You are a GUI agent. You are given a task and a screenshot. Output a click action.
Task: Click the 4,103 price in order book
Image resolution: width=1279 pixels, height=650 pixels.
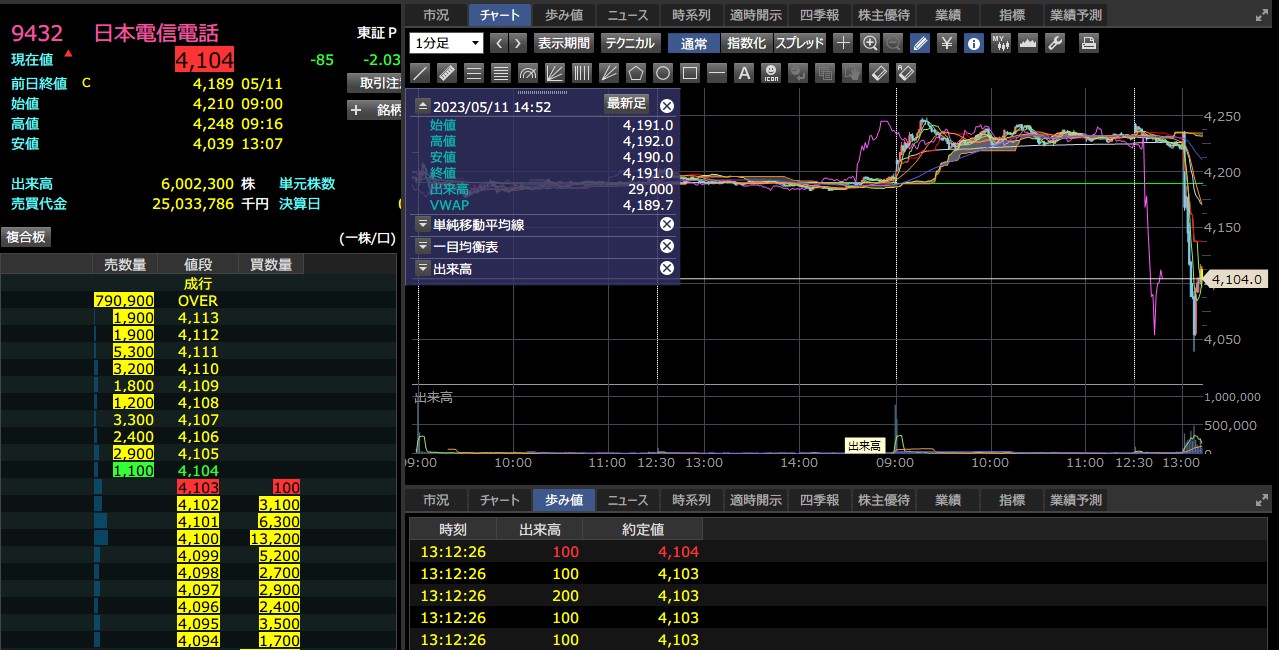click(198, 487)
